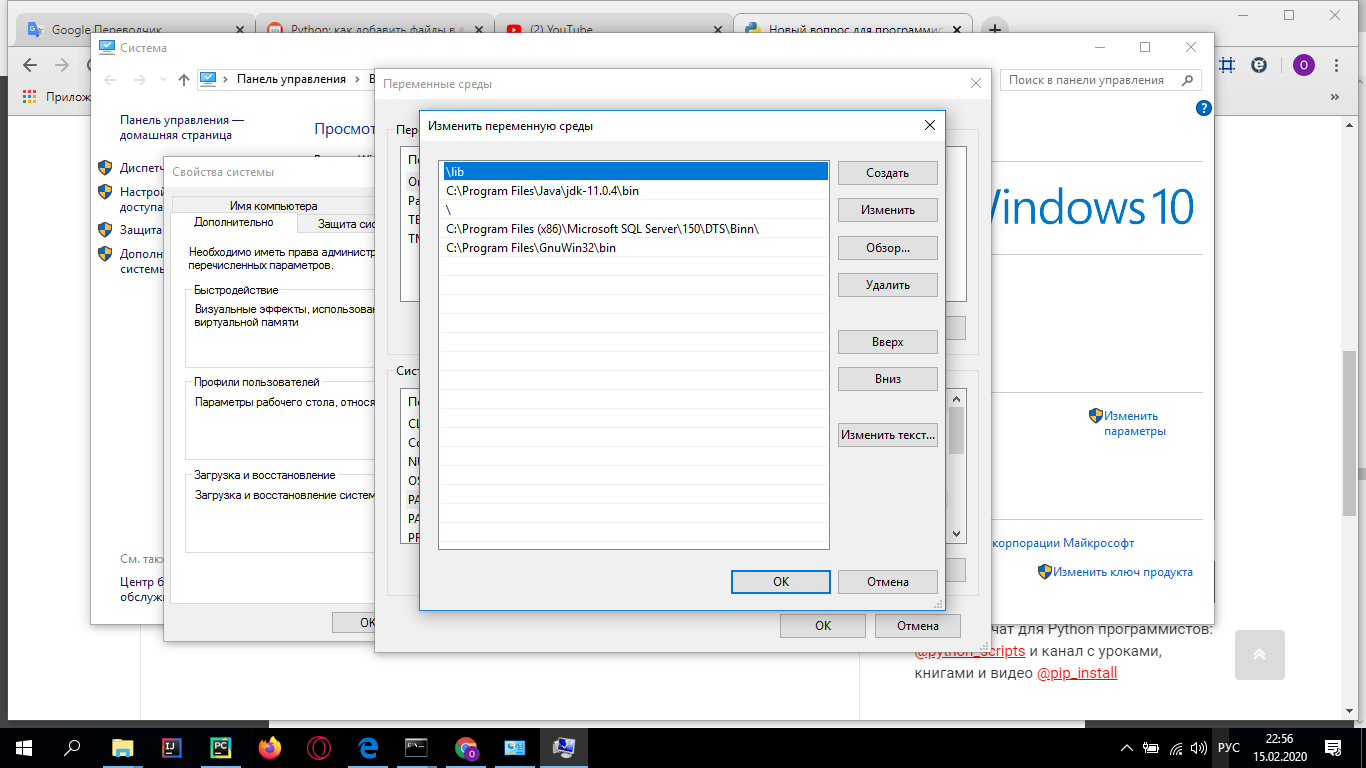Click @pip_install link on webpage
The height and width of the screenshot is (768, 1366).
[1077, 673]
